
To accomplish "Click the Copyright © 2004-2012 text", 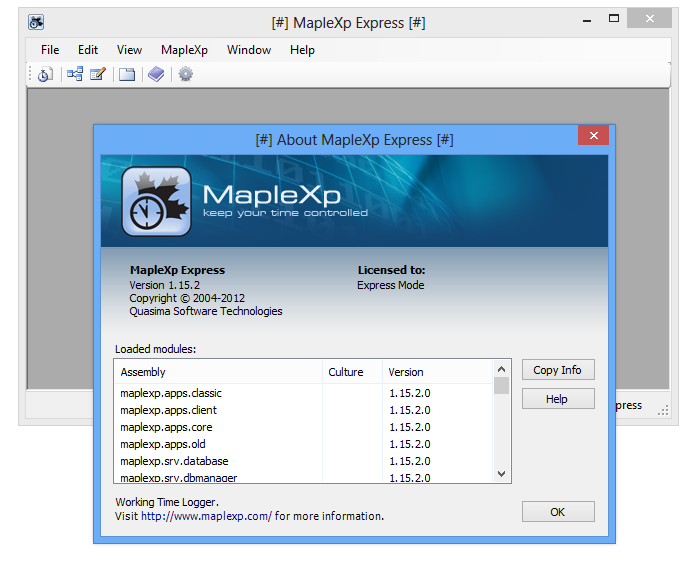I will tap(187, 298).
